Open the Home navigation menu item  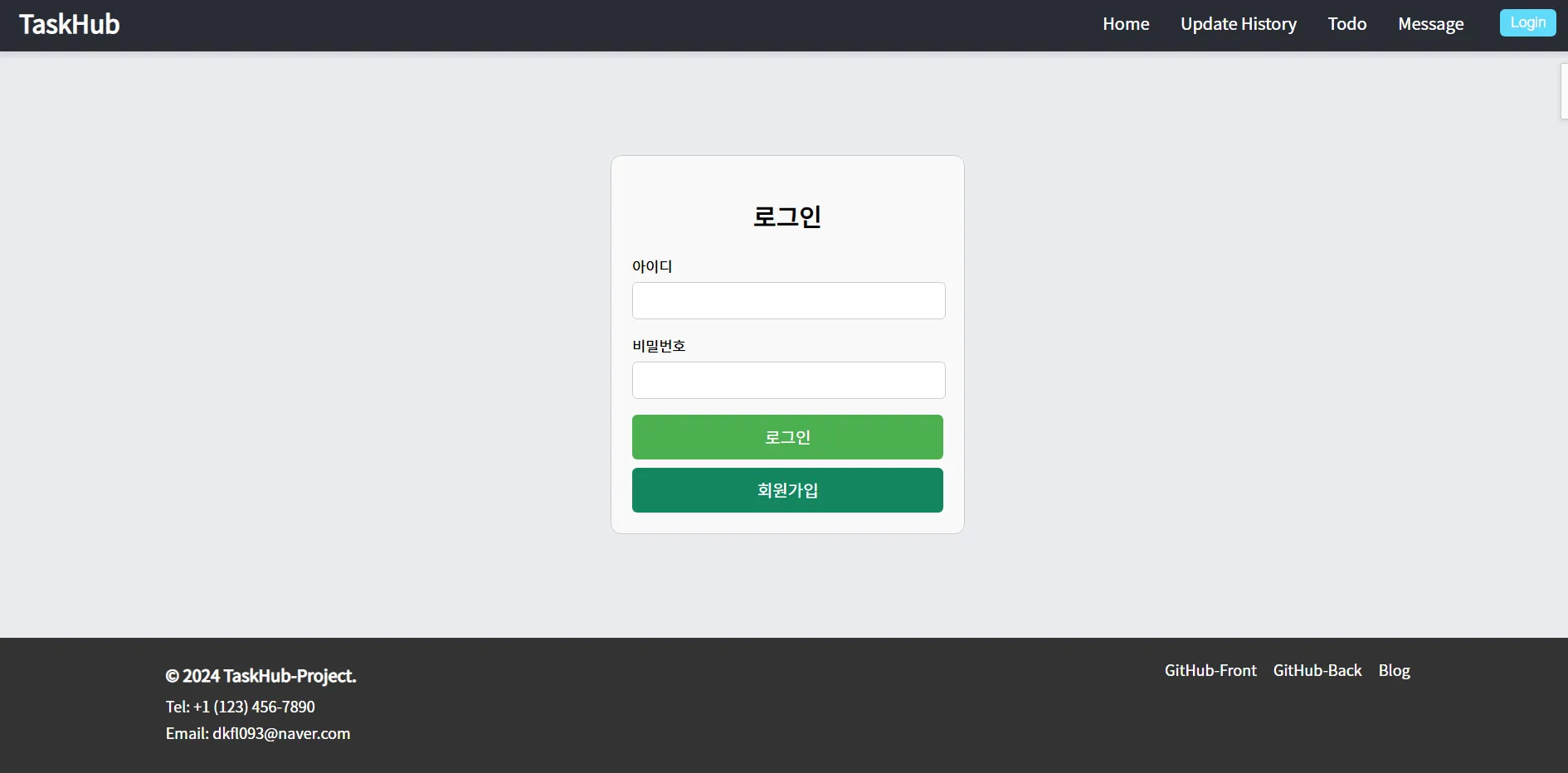click(x=1126, y=23)
